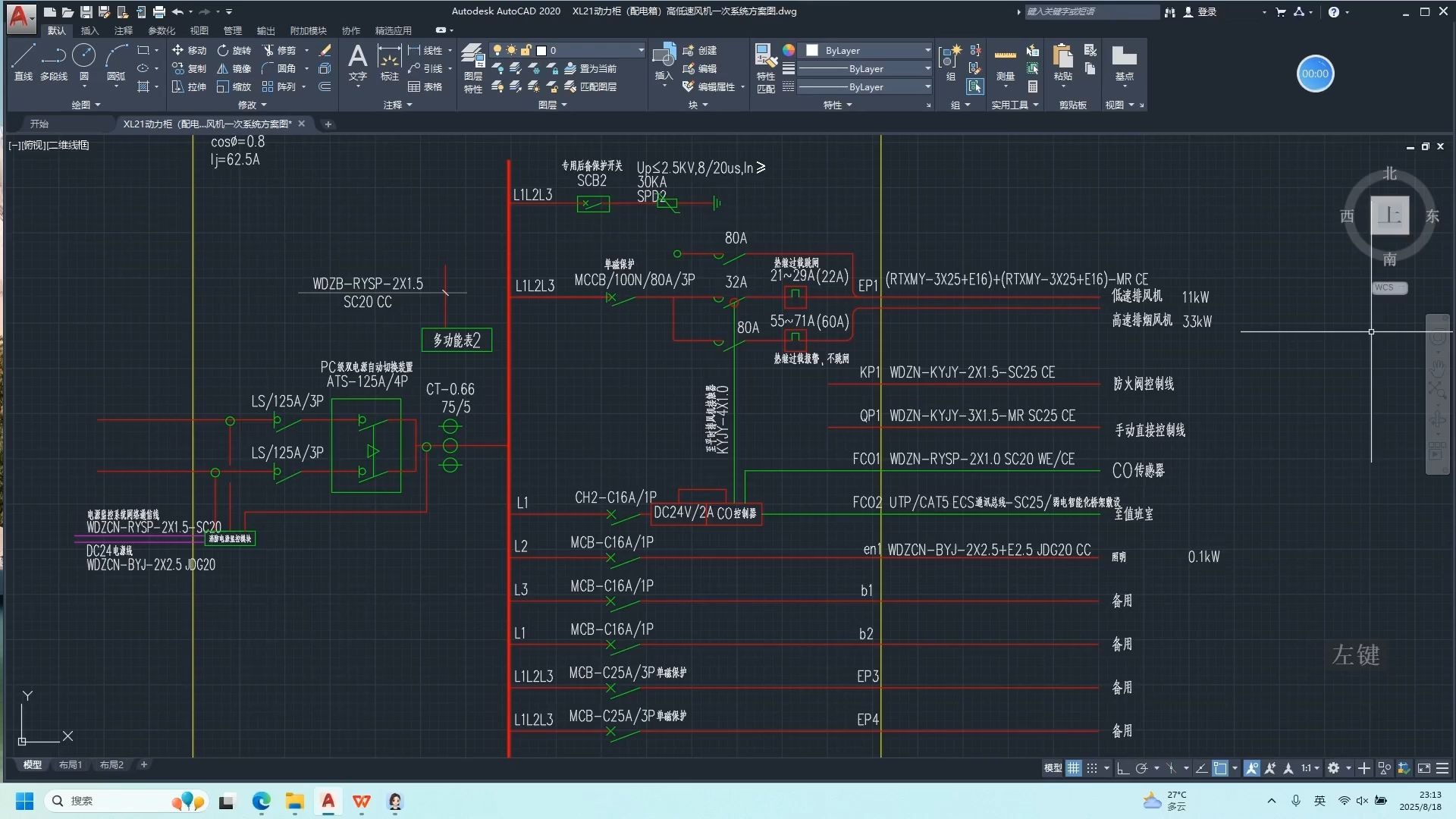This screenshot has width=1456, height=819.
Task: Click the plot/print icon in quick access toolbar
Action: (158, 11)
